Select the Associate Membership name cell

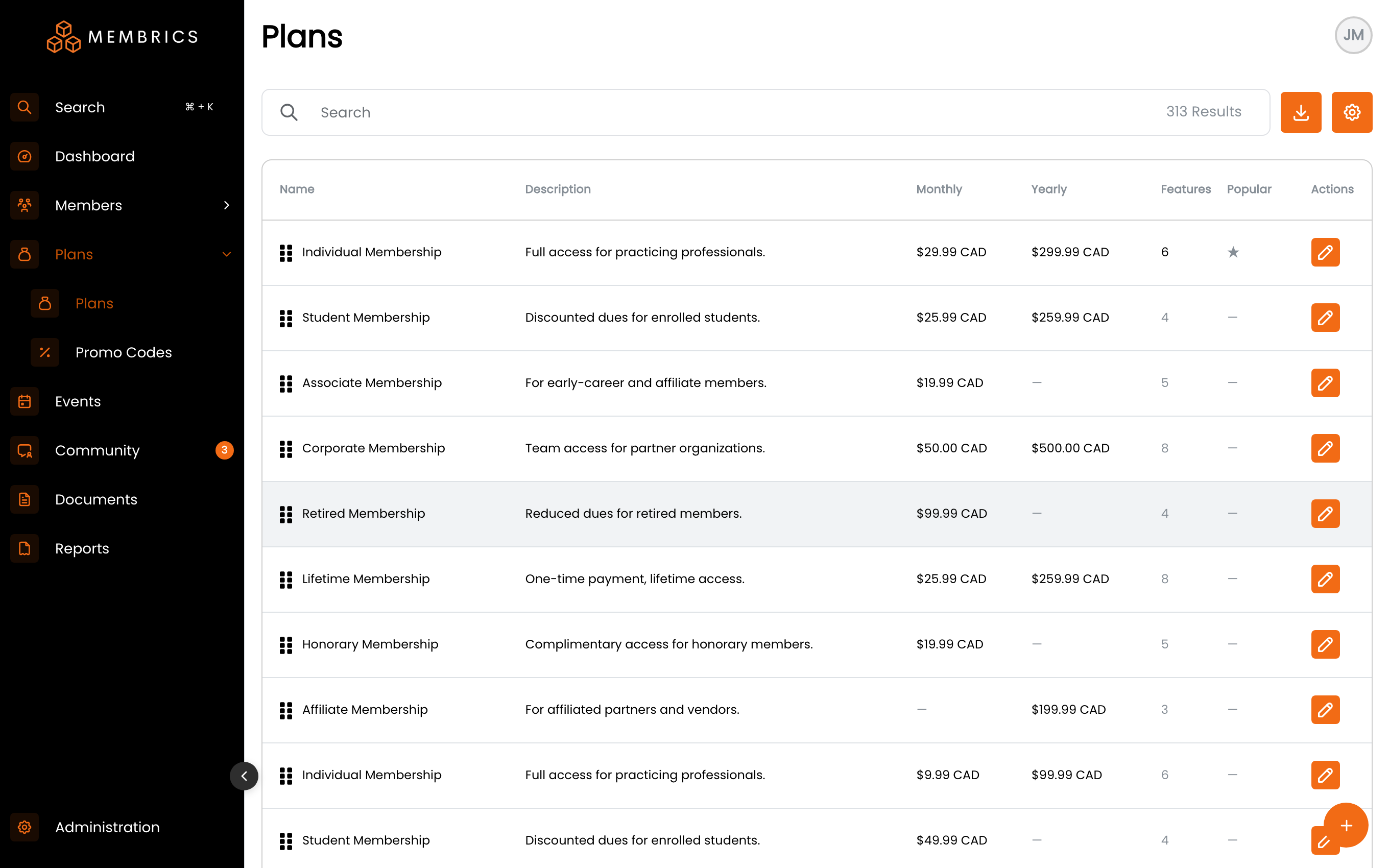[x=372, y=383]
